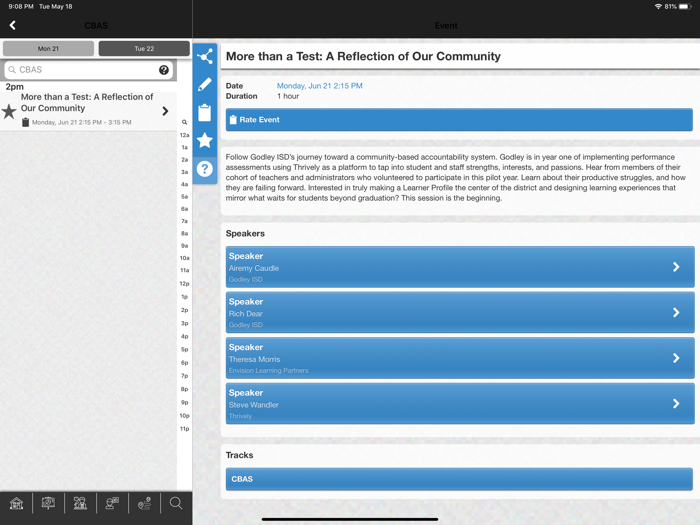Viewport: 700px width, 525px height.
Task: Expand speaker Theresa Morris chevron
Action: tap(676, 358)
